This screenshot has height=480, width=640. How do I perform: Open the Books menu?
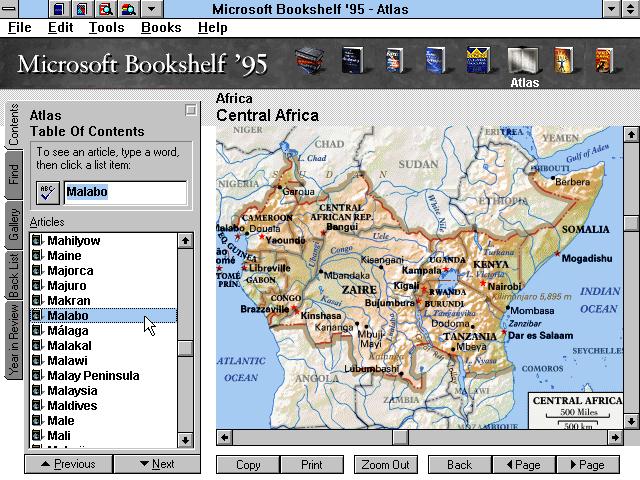click(x=161, y=27)
